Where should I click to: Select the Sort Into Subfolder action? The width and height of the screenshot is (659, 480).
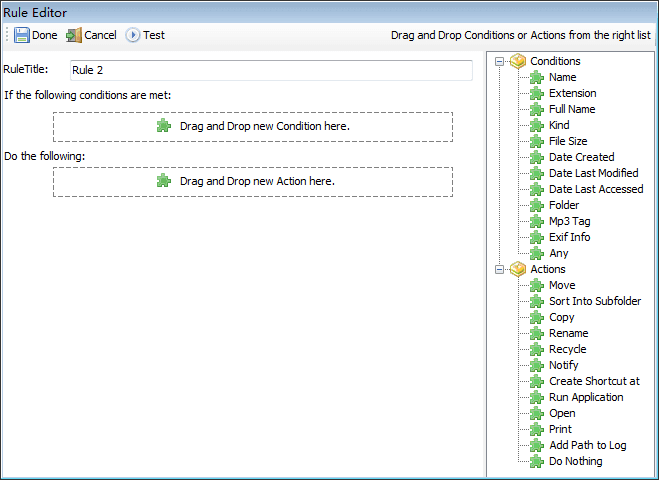[594, 301]
